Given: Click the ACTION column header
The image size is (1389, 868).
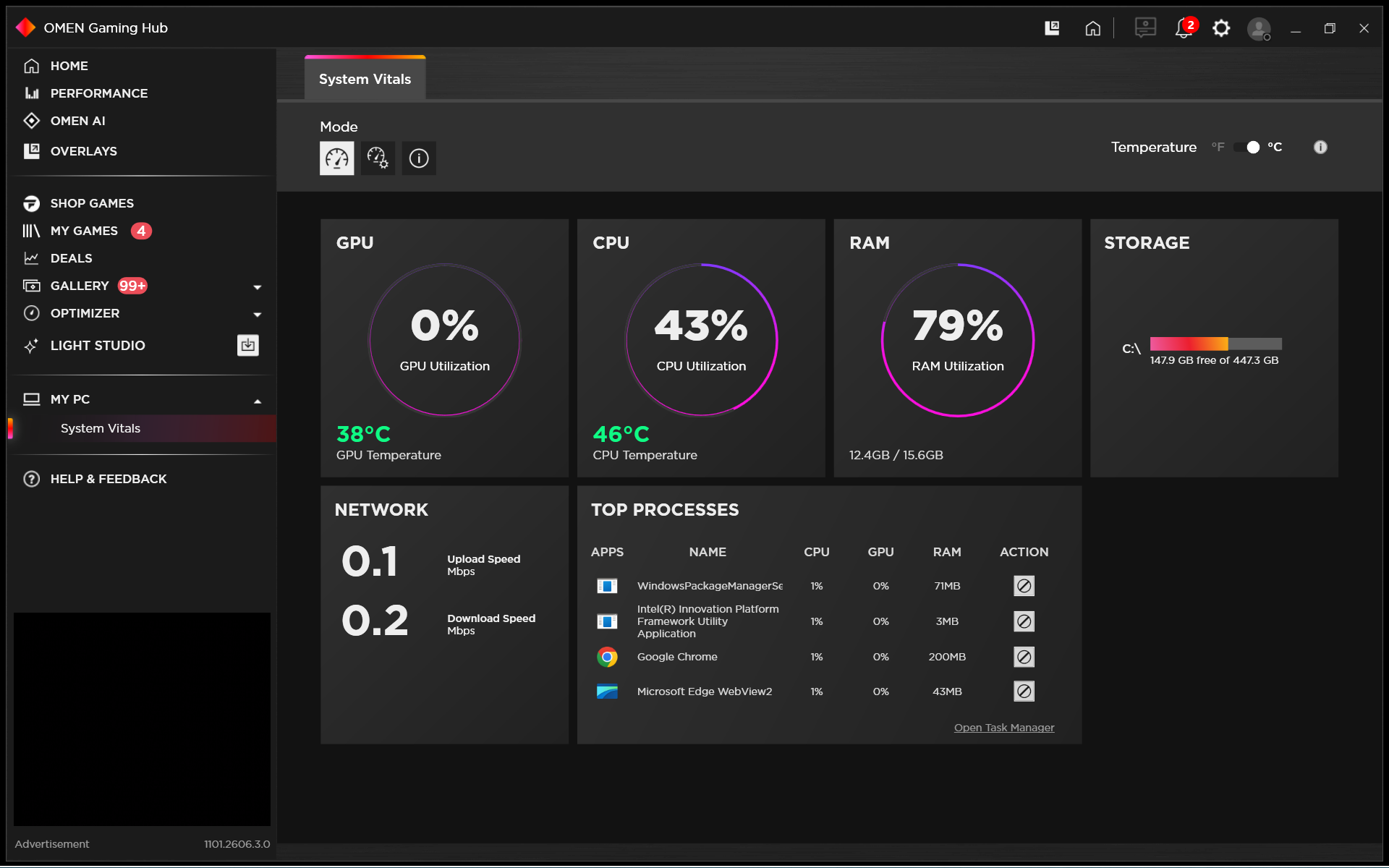Looking at the screenshot, I should point(1024,552).
